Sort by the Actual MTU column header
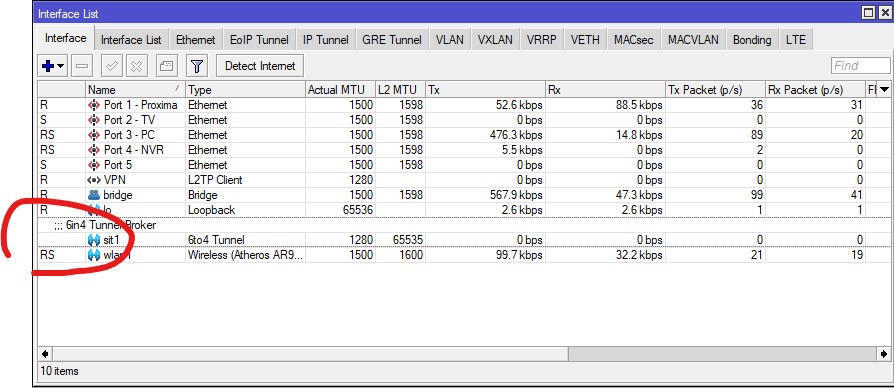This screenshot has width=894, height=388. click(340, 89)
